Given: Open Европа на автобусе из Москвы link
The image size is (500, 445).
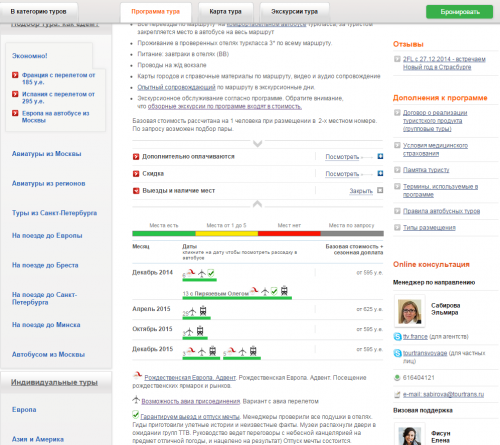Looking at the screenshot, I should pyautogui.click(x=56, y=116).
